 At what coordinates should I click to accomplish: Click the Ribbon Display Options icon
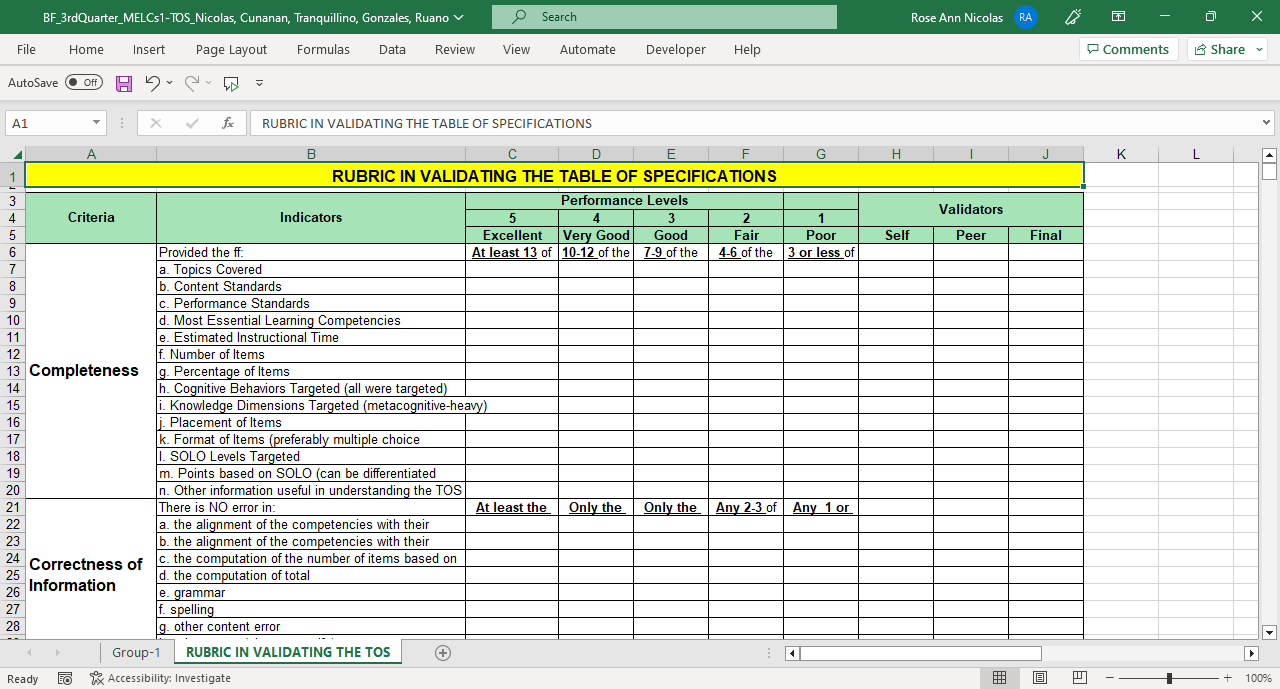click(x=1119, y=17)
